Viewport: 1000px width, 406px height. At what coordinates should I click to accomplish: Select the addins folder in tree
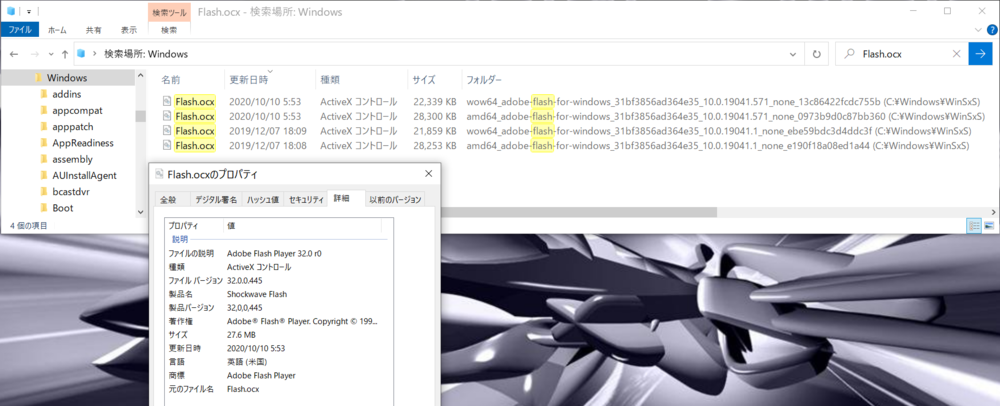67,94
